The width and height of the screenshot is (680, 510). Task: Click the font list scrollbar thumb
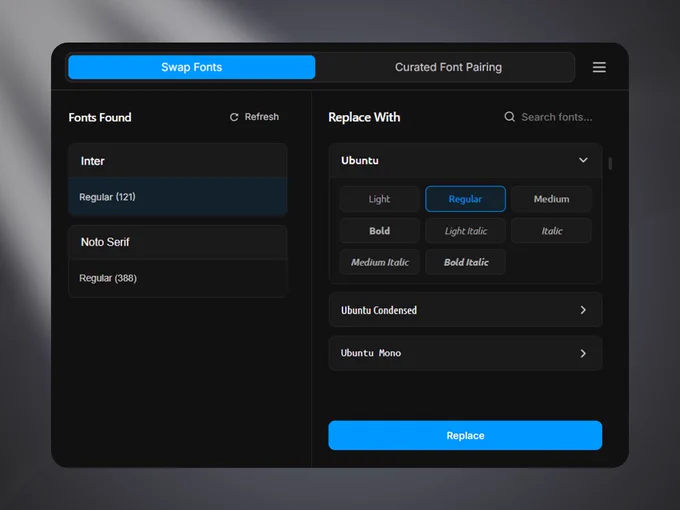[x=610, y=163]
